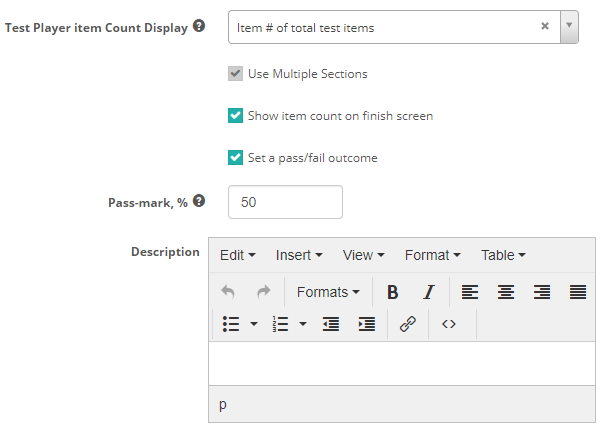Uncheck Show item count on finish screen
This screenshot has height=428, width=600.
pyautogui.click(x=236, y=116)
